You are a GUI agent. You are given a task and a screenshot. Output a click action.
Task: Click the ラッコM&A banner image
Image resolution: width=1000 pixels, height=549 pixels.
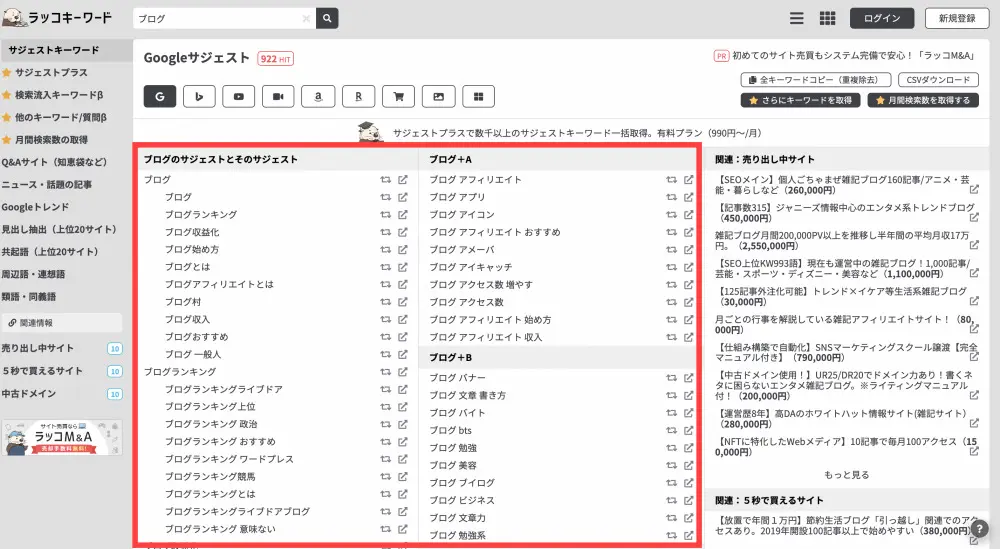pyautogui.click(x=62, y=437)
